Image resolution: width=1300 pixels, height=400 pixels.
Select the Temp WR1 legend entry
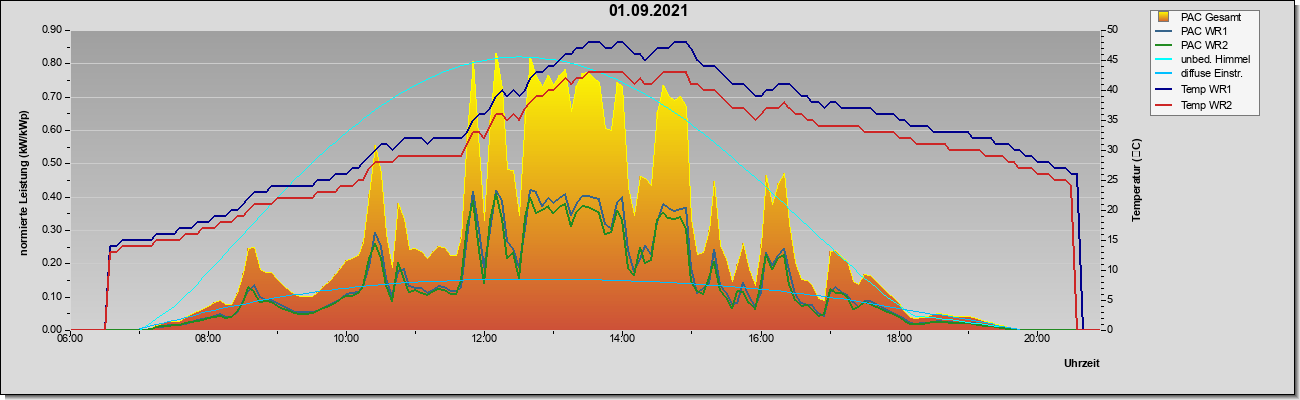(1198, 89)
